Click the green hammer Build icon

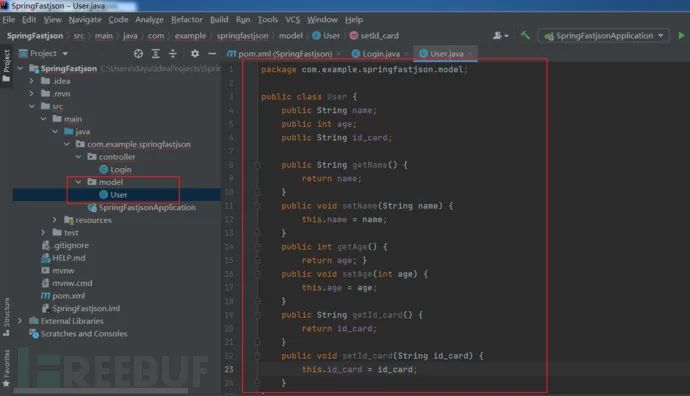tap(525, 35)
